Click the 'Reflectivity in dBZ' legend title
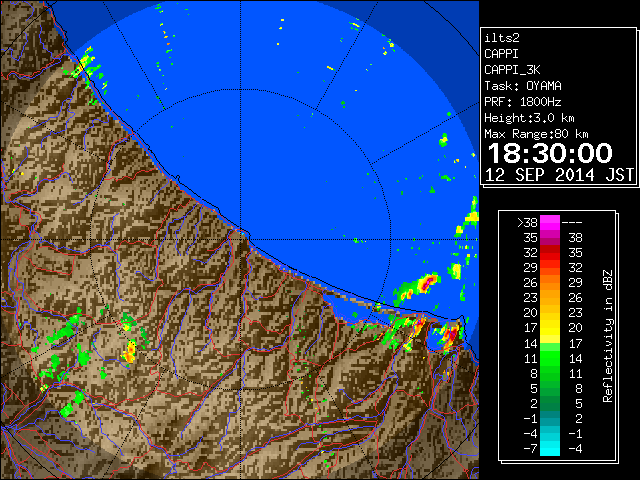Image resolution: width=640 pixels, height=480 pixels. [608, 336]
